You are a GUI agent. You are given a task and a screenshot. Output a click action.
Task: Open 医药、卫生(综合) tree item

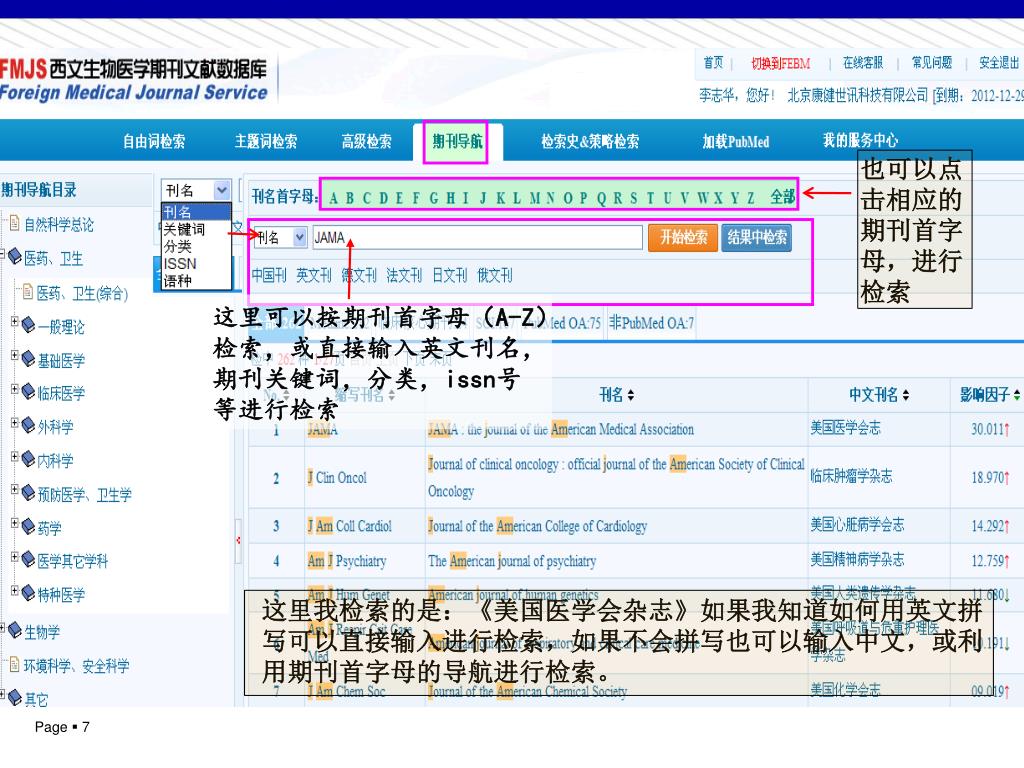tap(82, 294)
